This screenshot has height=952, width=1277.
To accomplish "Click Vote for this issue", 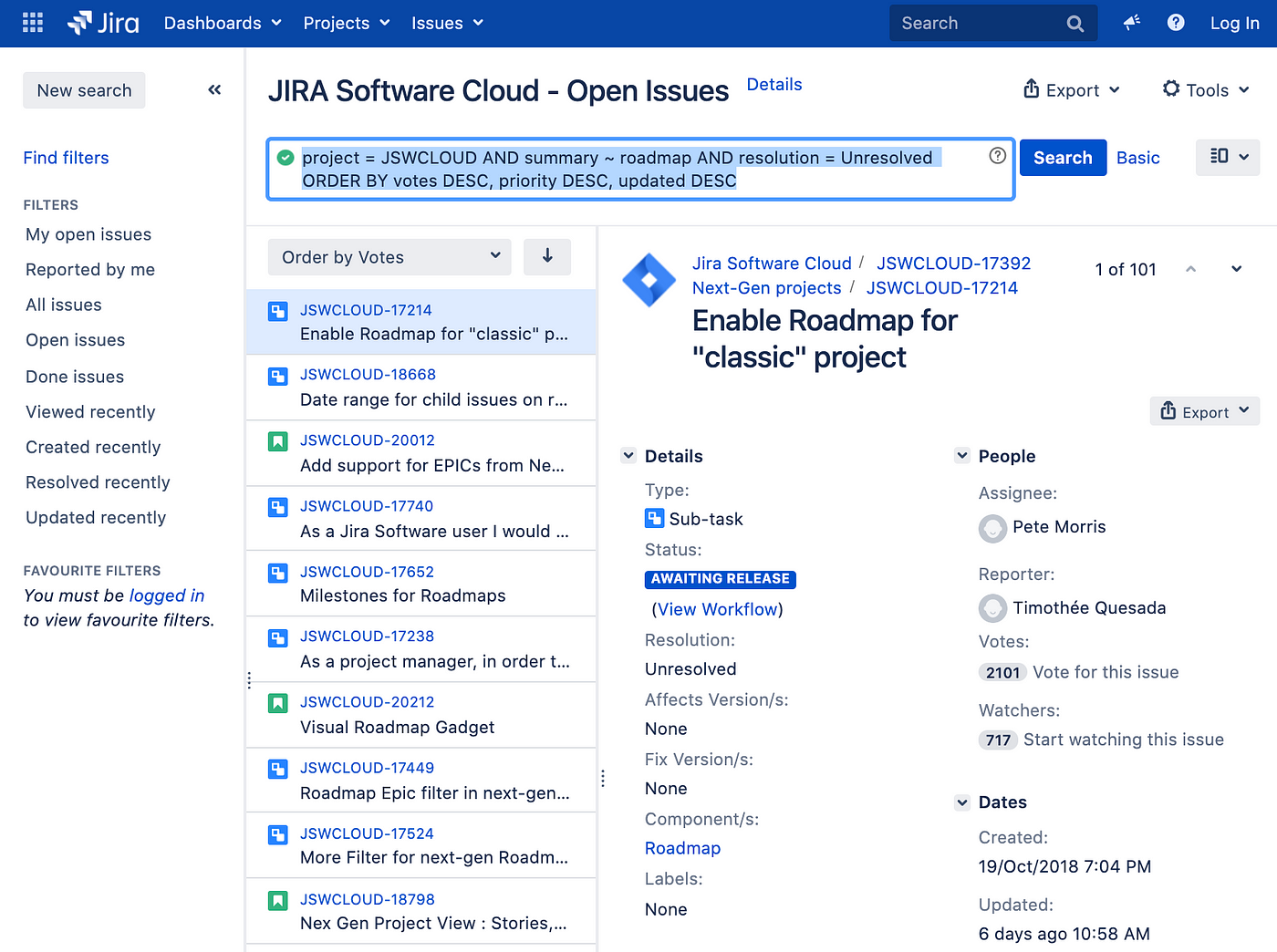I will point(1106,672).
